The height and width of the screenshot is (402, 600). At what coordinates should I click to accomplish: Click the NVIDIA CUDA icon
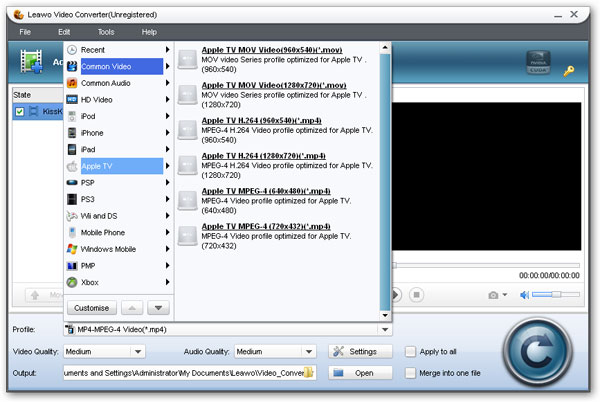[538, 62]
